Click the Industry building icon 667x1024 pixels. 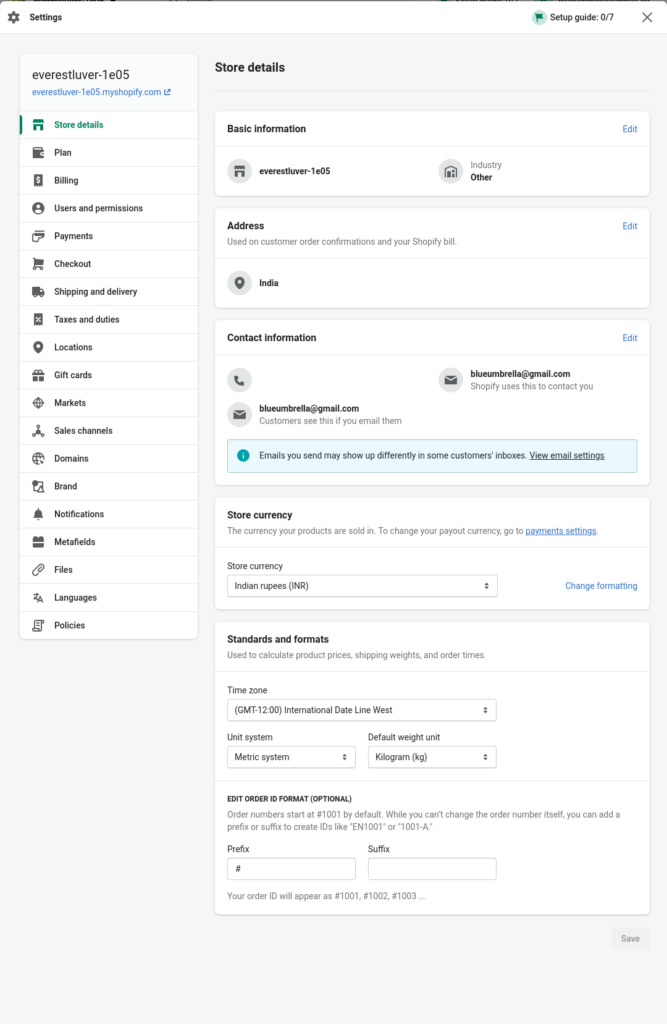(451, 171)
